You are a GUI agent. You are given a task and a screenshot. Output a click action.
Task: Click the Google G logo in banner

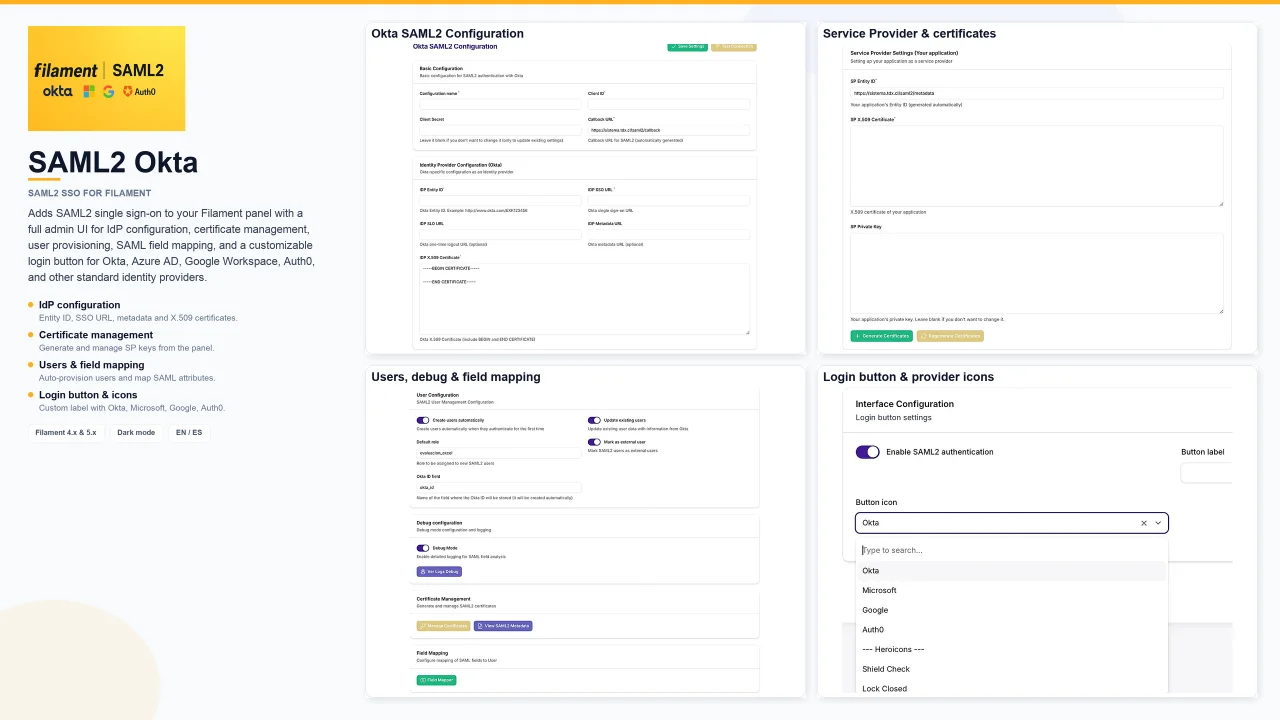click(x=108, y=91)
